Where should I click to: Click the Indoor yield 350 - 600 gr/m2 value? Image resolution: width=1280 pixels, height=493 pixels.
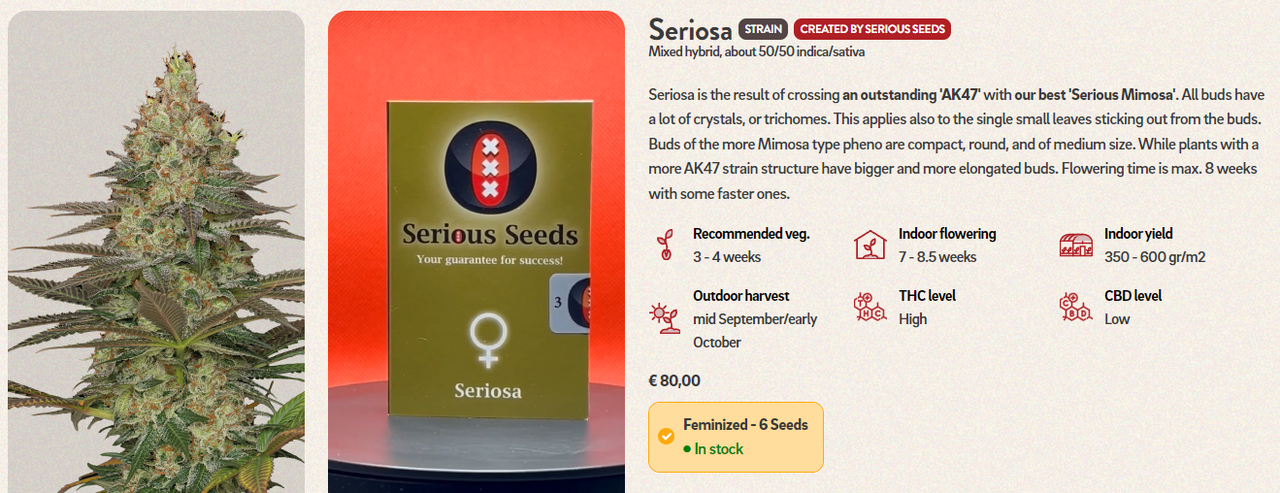pos(1154,257)
